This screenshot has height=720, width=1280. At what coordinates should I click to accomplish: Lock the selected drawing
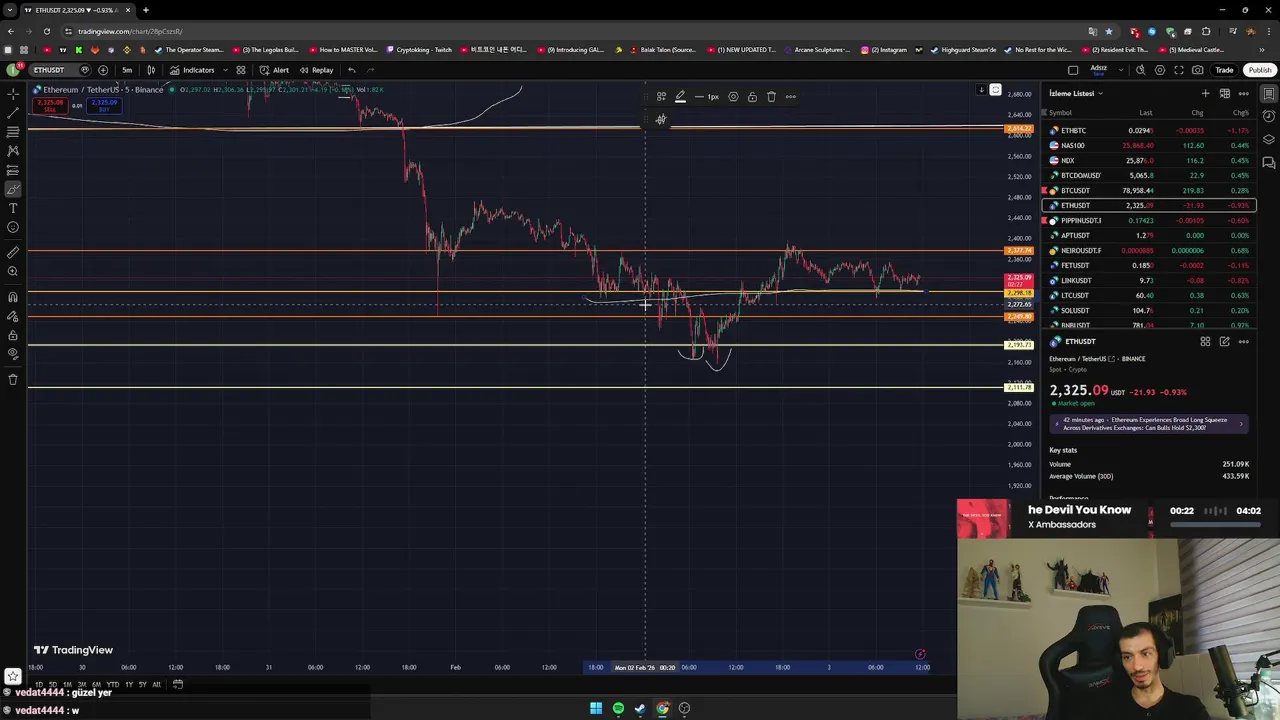pos(752,97)
